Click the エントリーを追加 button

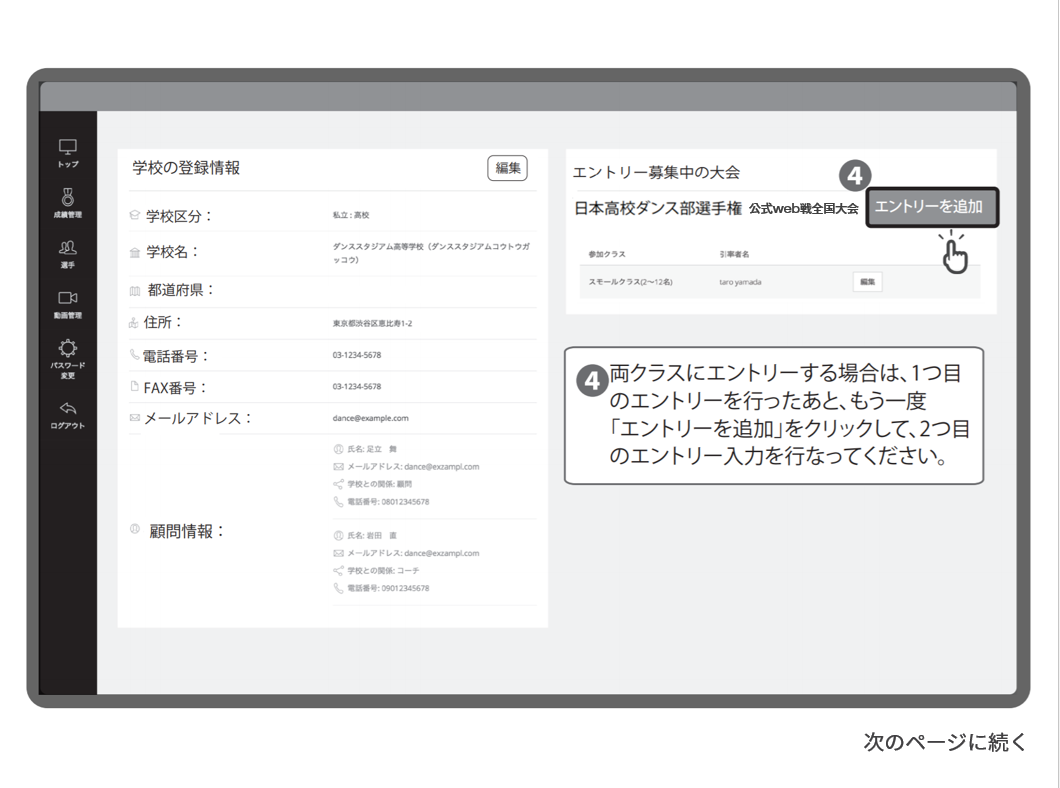tap(932, 207)
